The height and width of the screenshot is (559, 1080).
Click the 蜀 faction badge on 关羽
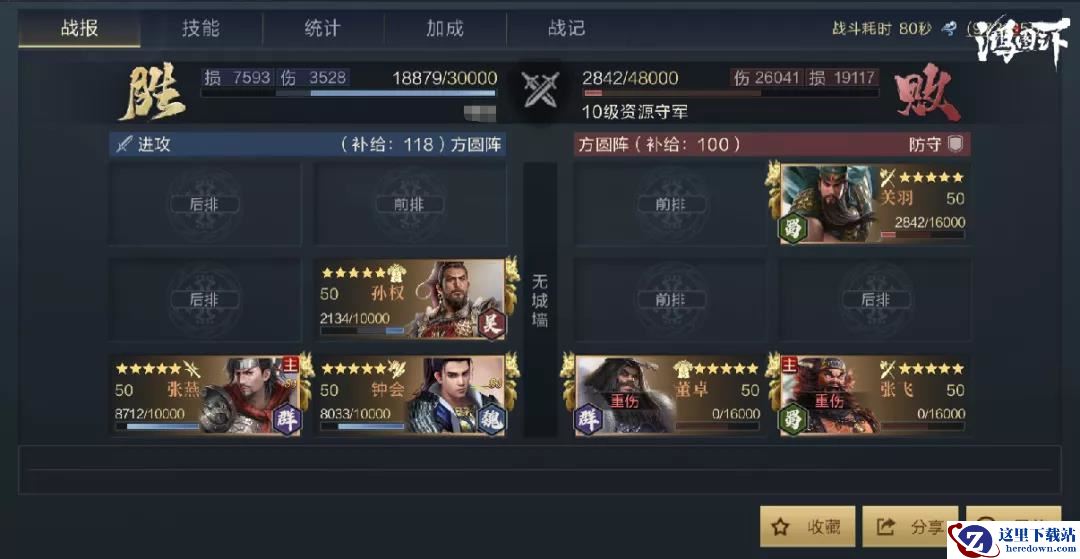(x=792, y=228)
